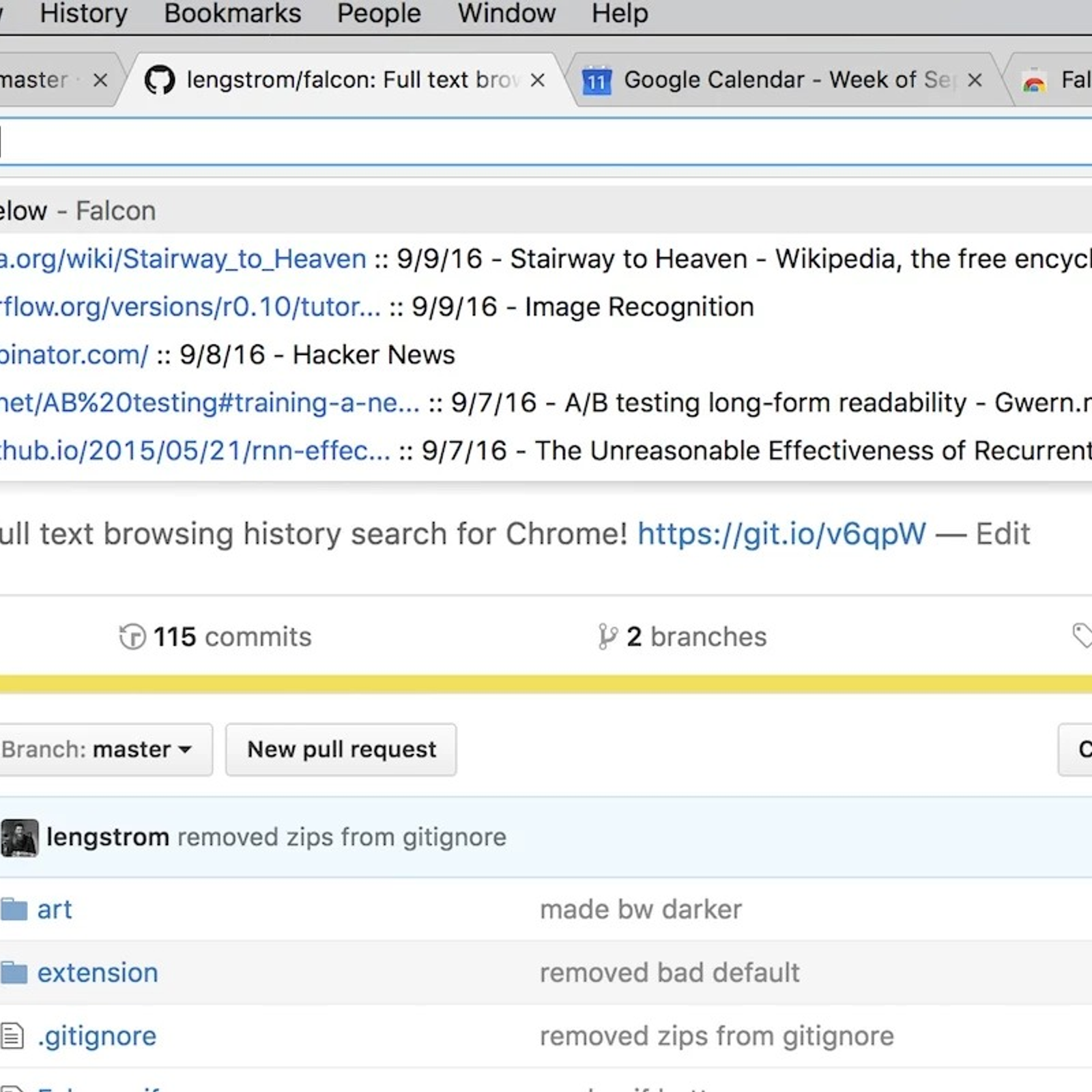Click the releases tag icon
The image size is (1092, 1092).
click(1082, 635)
